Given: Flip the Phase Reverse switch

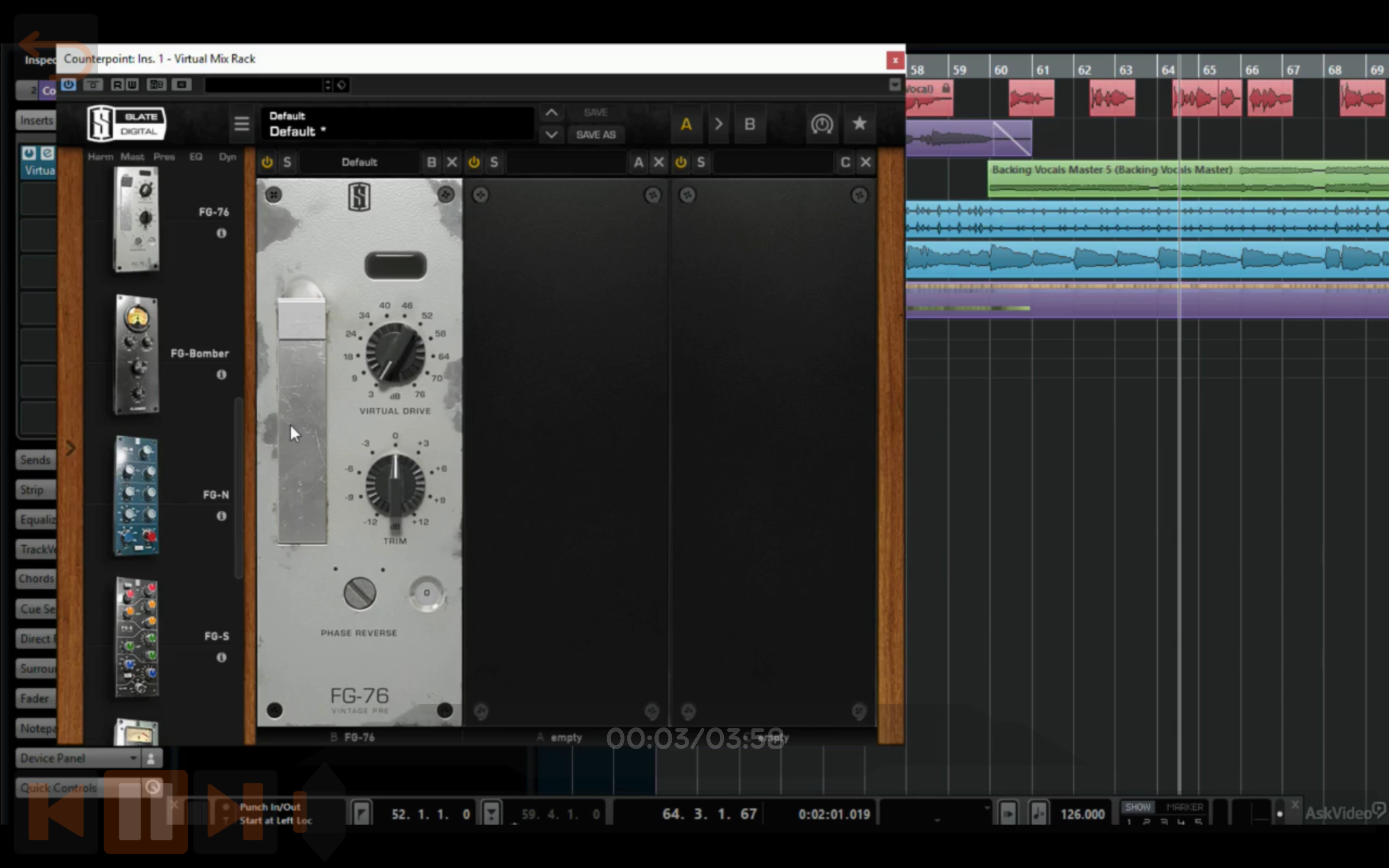Looking at the screenshot, I should pos(359,593).
